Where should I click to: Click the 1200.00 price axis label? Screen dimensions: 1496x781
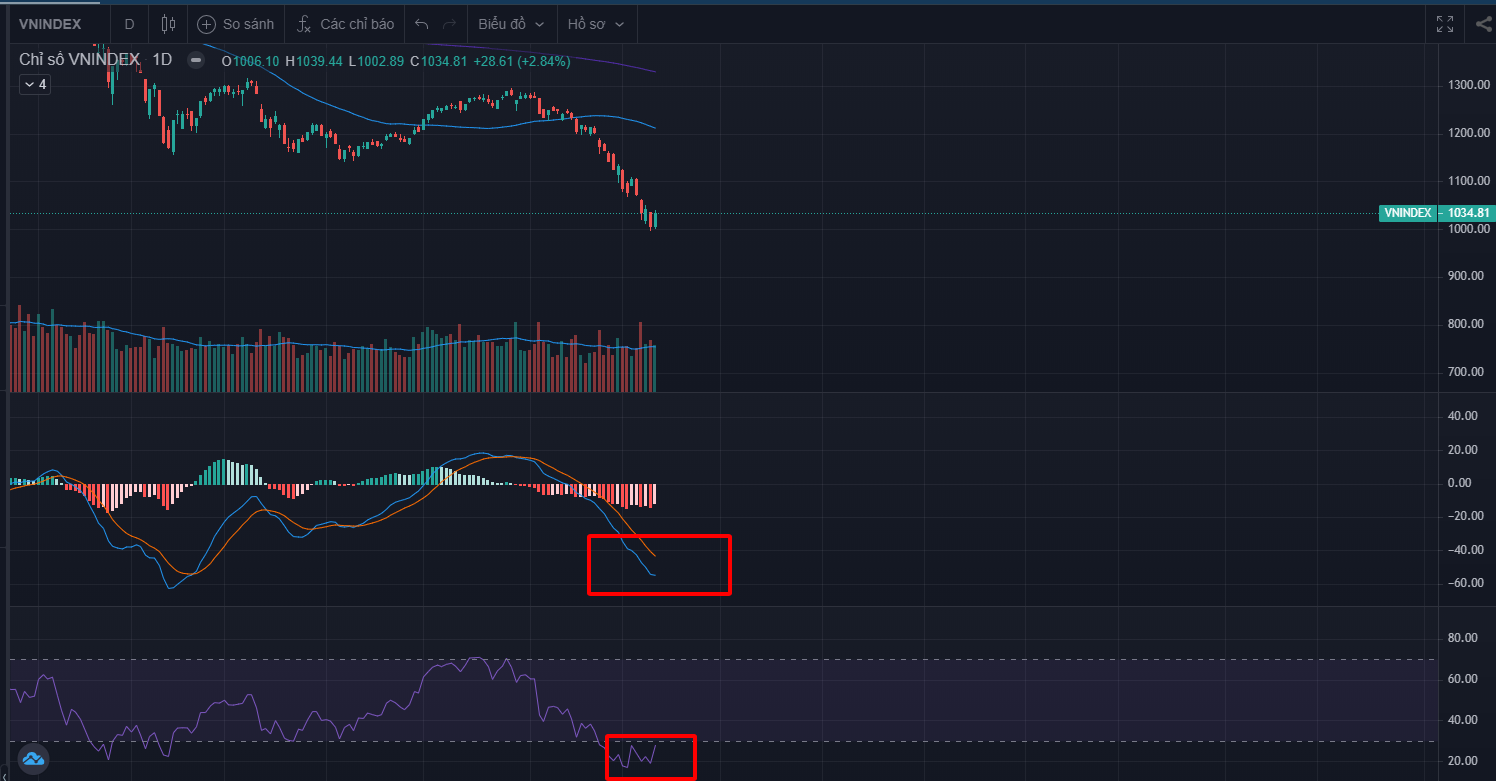(x=1469, y=133)
